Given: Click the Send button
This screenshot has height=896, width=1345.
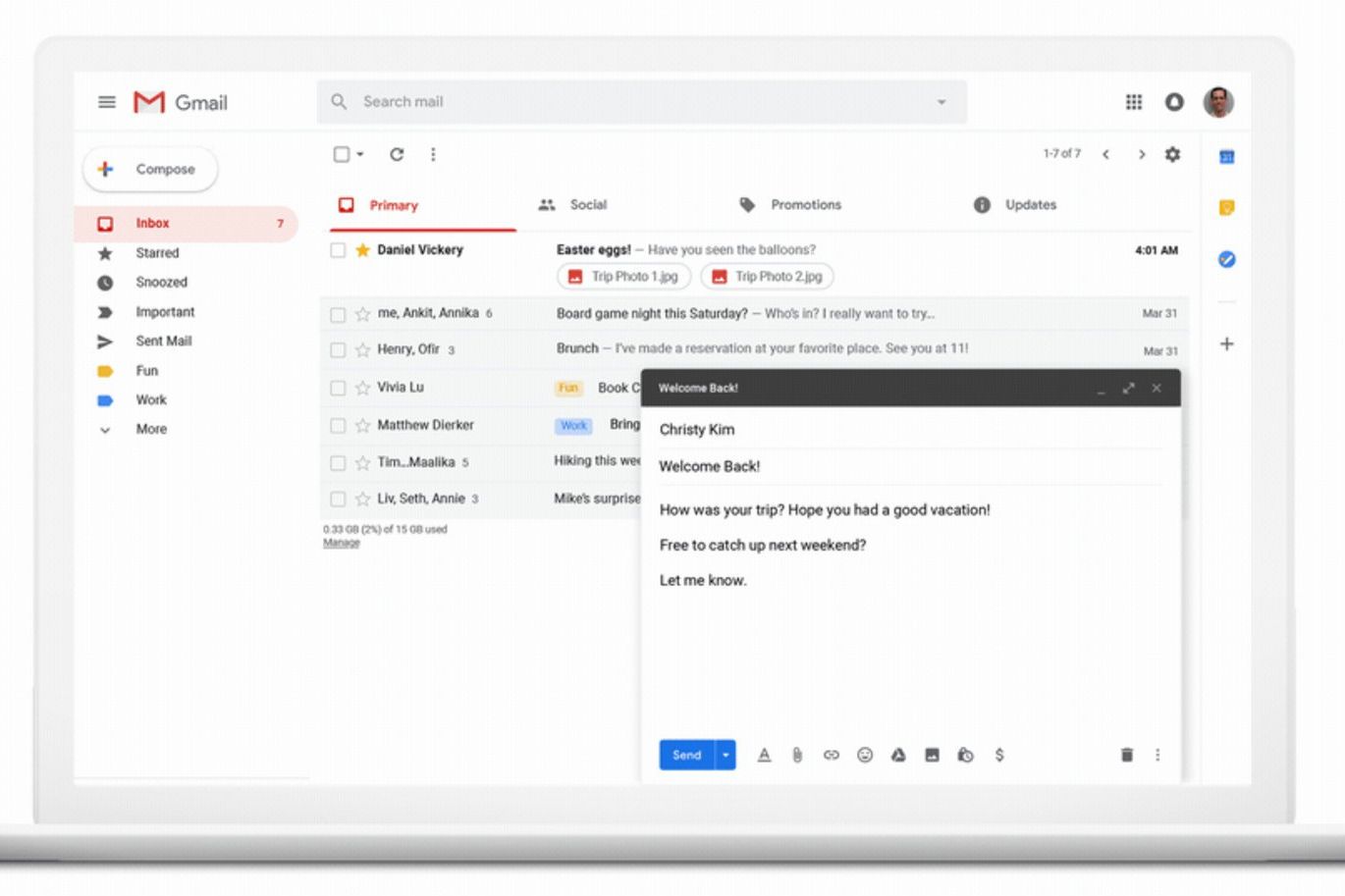Looking at the screenshot, I should point(687,755).
